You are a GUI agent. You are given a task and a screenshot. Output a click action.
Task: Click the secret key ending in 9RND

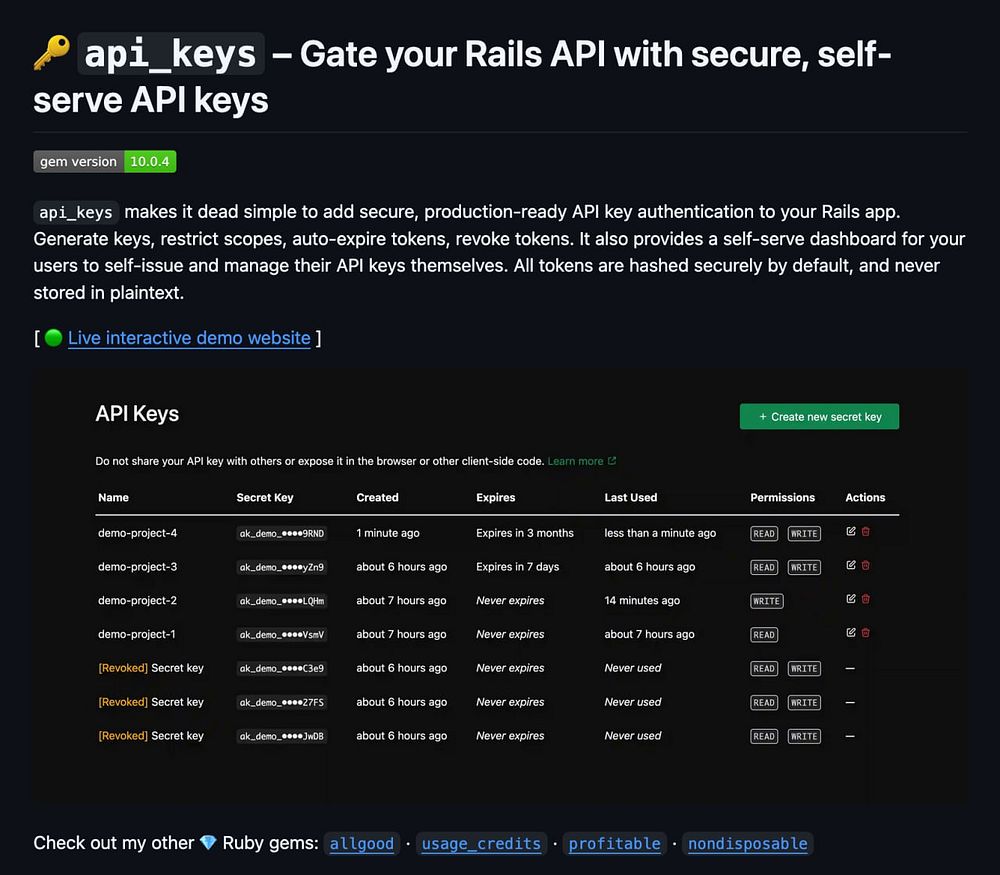pos(282,534)
